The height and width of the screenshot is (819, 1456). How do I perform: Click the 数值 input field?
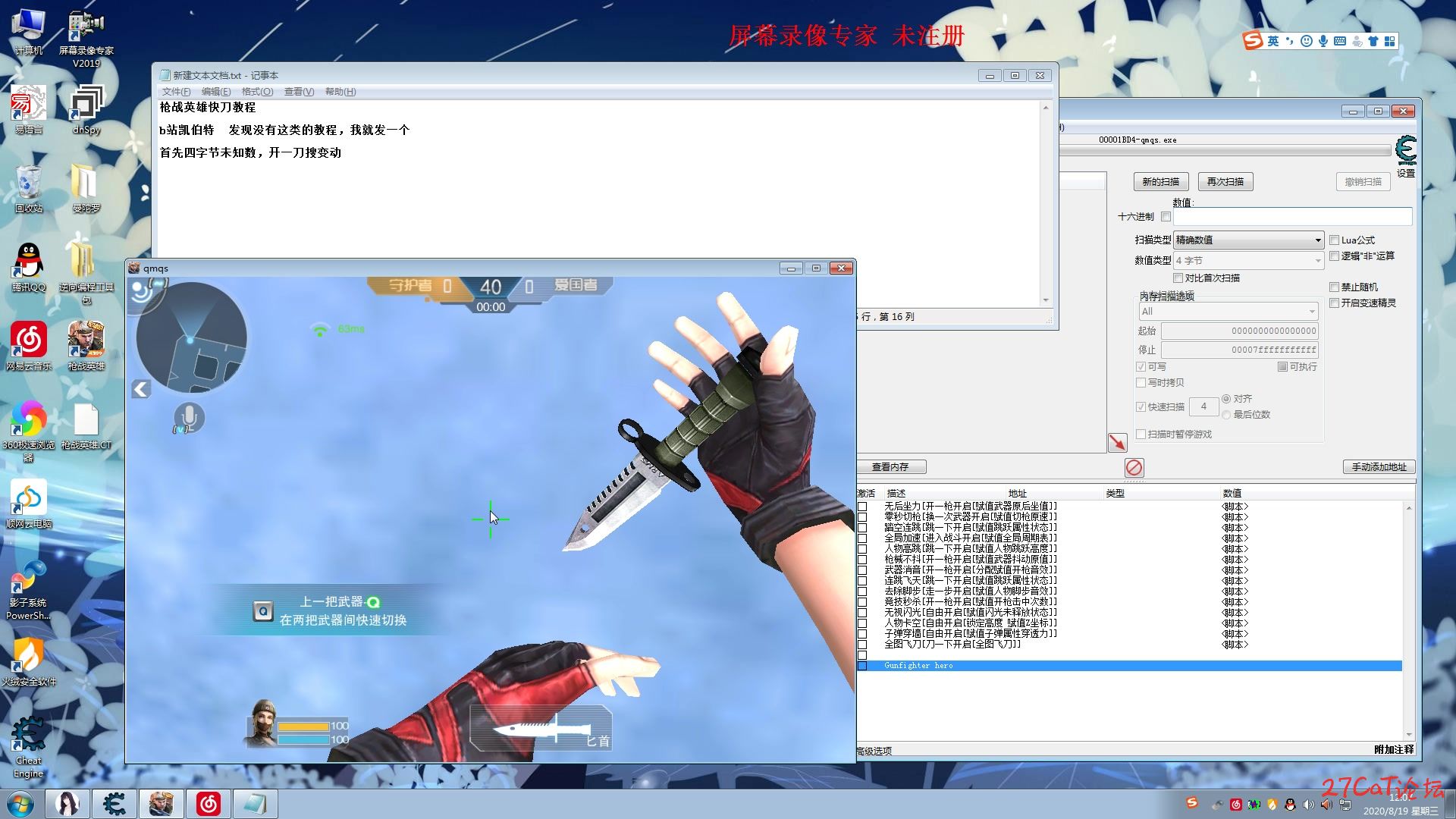[x=1292, y=217]
